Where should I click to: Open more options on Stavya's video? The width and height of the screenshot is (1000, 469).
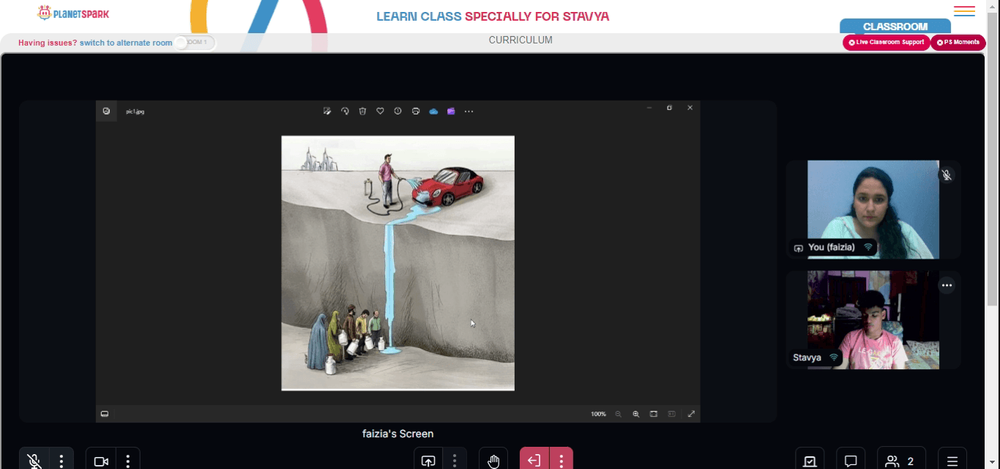(x=947, y=285)
